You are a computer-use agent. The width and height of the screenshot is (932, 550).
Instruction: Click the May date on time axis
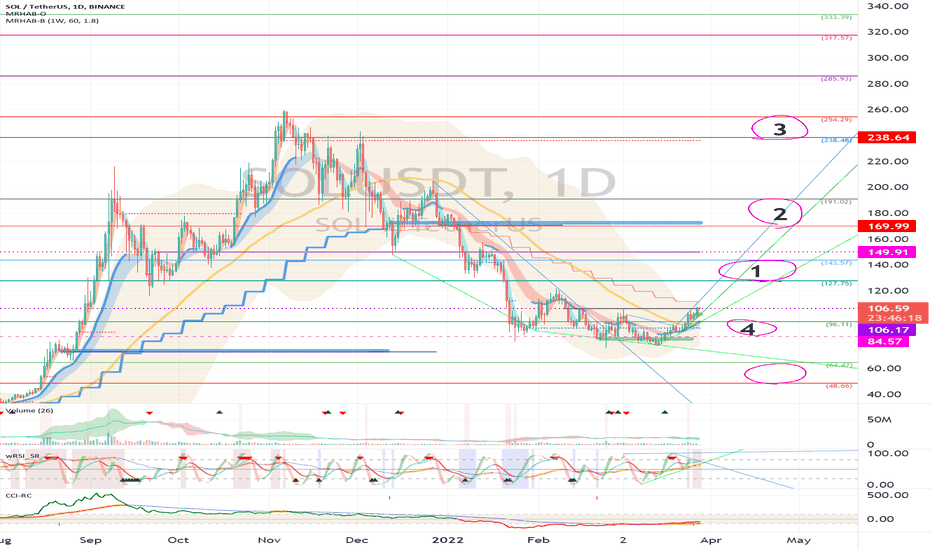click(x=798, y=540)
